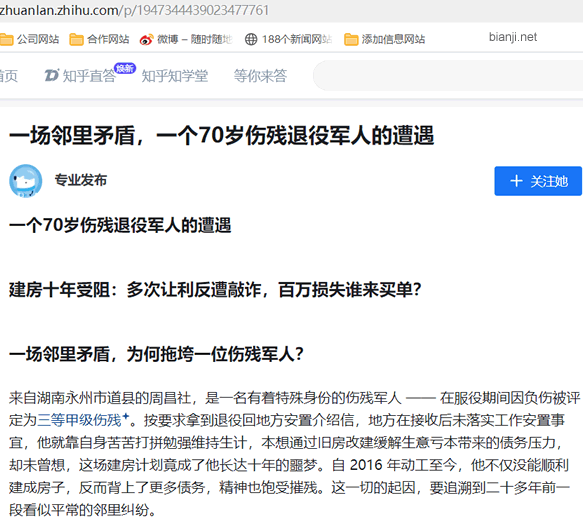Switch to the 知乎知学堂 tab

pyautogui.click(x=175, y=76)
